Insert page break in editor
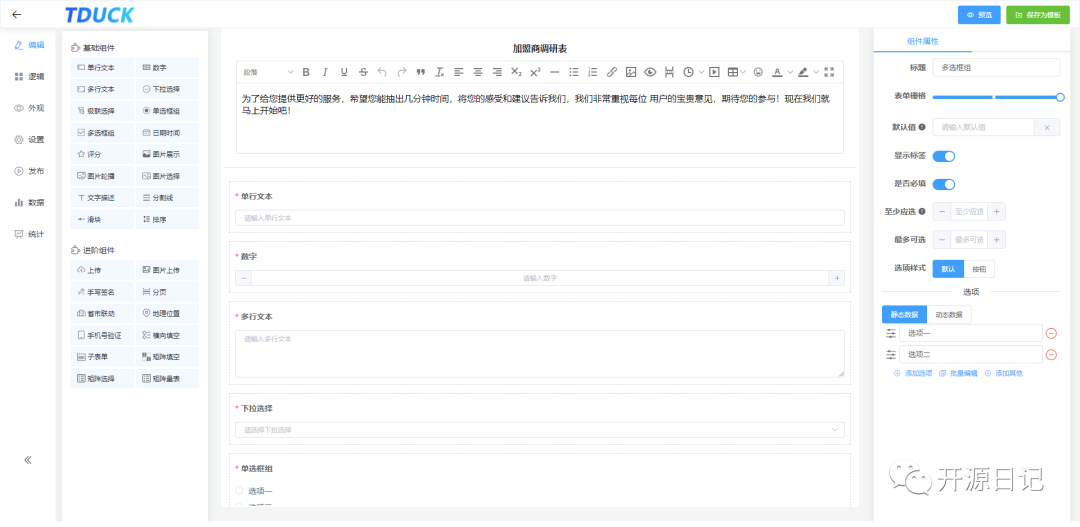 click(669, 72)
